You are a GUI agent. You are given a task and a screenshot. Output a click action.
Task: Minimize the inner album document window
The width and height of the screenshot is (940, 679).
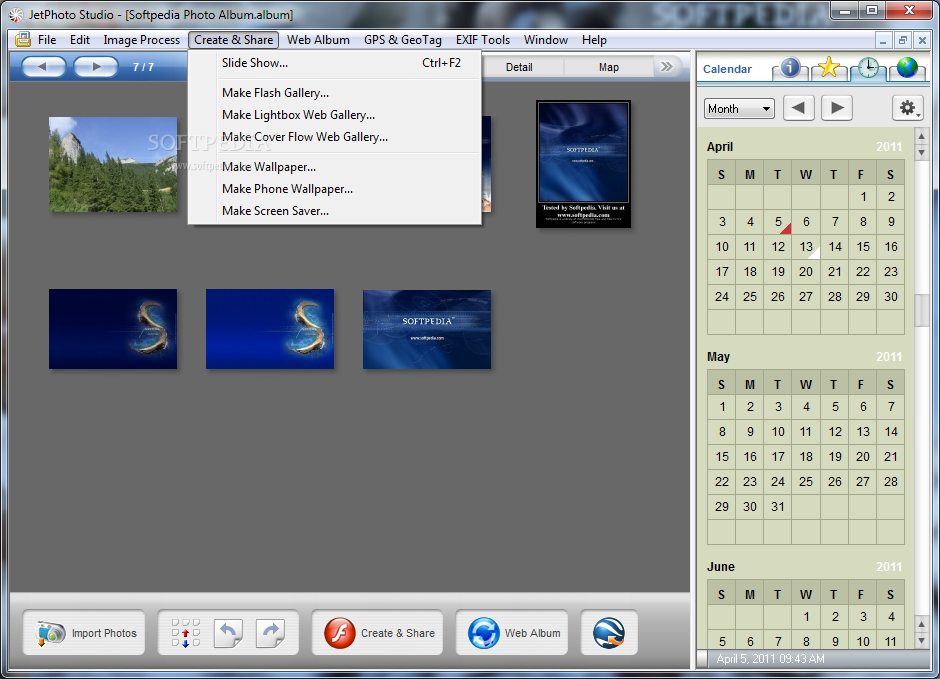tap(882, 40)
